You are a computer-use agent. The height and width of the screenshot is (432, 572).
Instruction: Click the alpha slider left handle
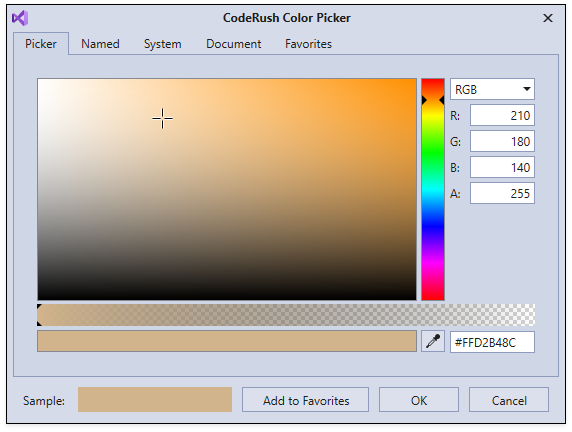point(39,315)
